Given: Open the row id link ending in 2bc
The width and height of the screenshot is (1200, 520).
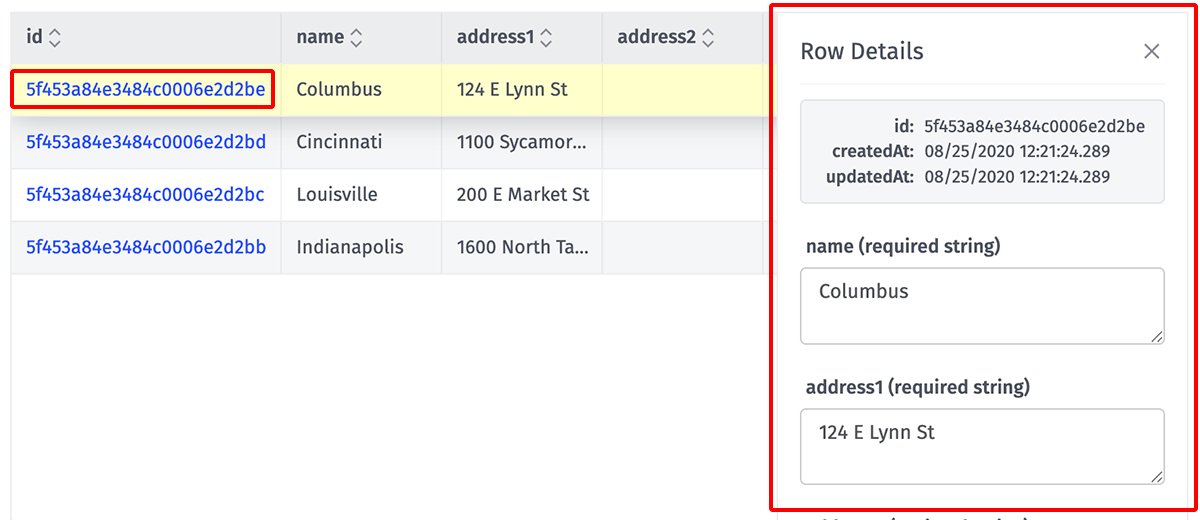Looking at the screenshot, I should (145, 194).
